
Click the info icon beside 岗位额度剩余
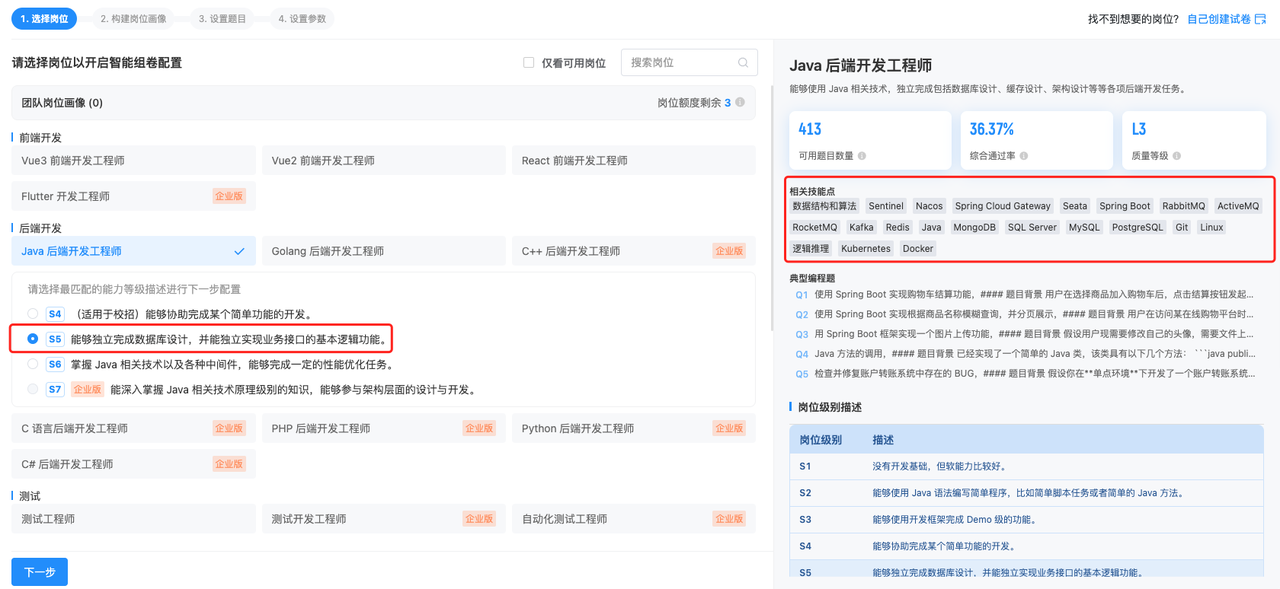point(740,102)
